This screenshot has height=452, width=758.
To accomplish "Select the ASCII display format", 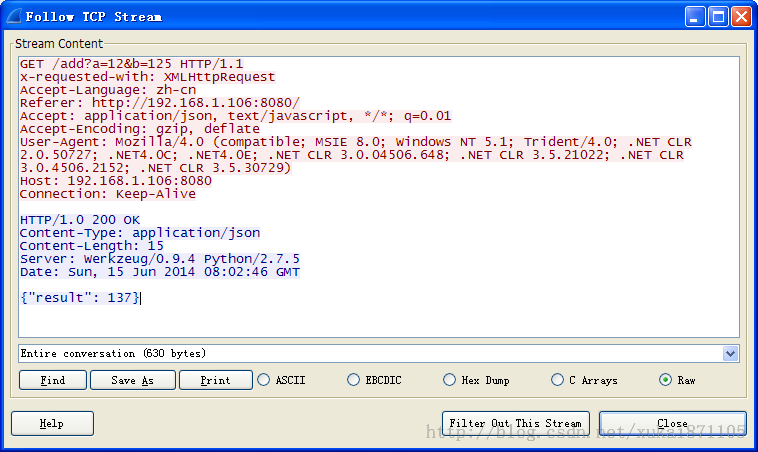I will tap(265, 380).
